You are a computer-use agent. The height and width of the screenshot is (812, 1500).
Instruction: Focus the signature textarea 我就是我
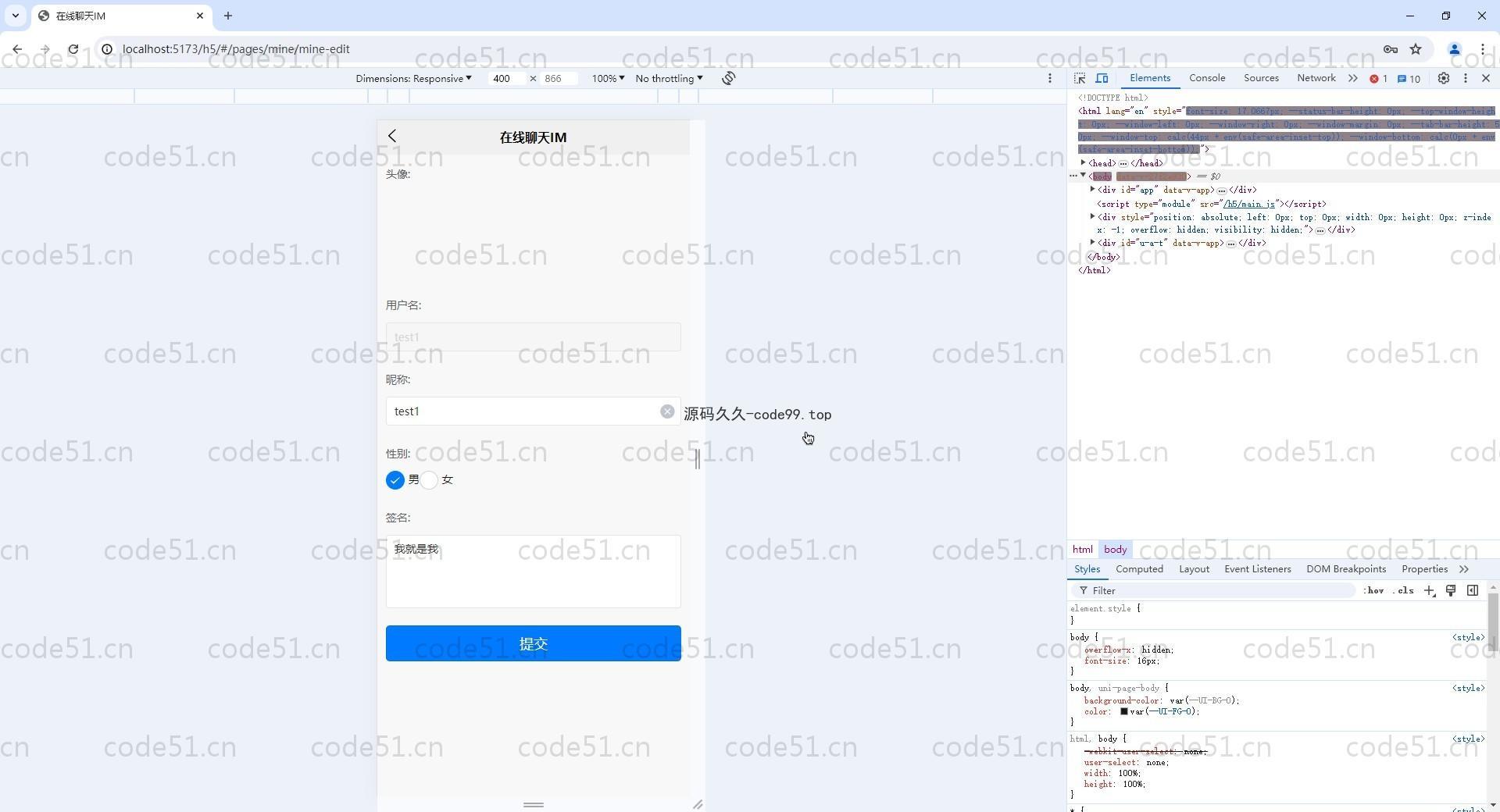(x=534, y=572)
